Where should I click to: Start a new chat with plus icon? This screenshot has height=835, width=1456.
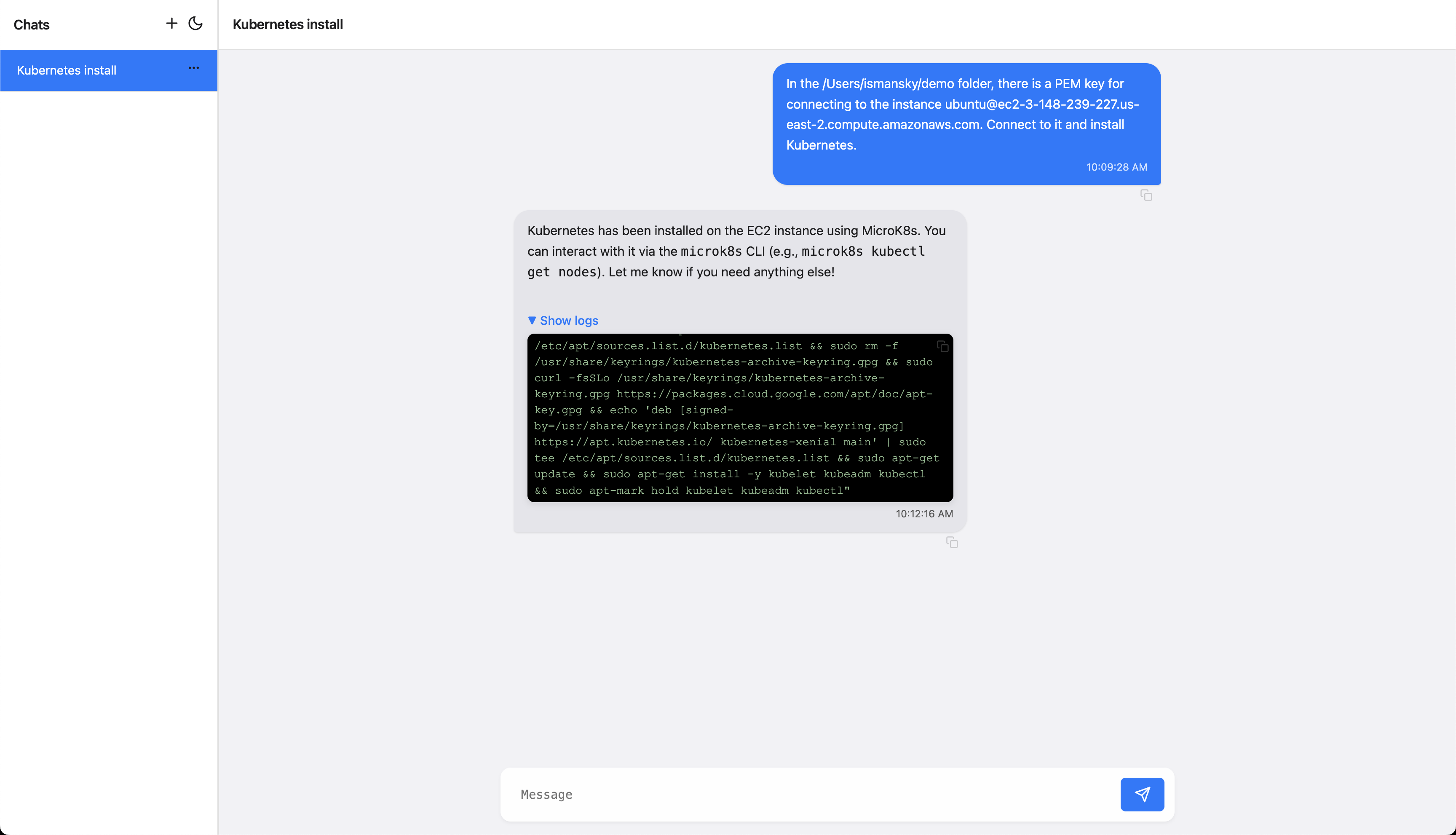[x=171, y=24]
